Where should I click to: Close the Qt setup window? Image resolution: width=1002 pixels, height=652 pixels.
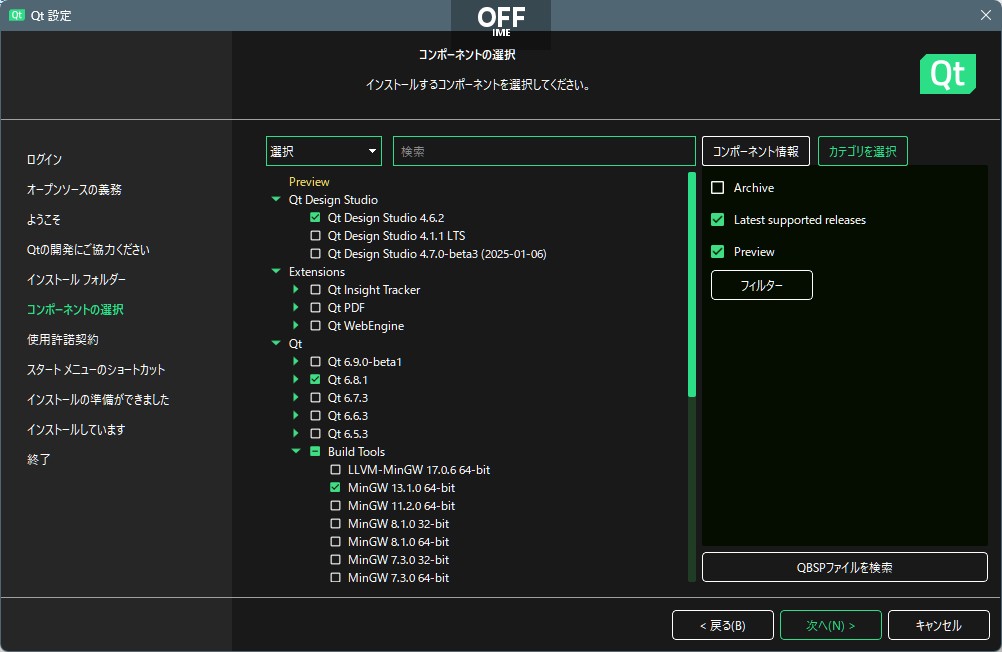point(985,15)
